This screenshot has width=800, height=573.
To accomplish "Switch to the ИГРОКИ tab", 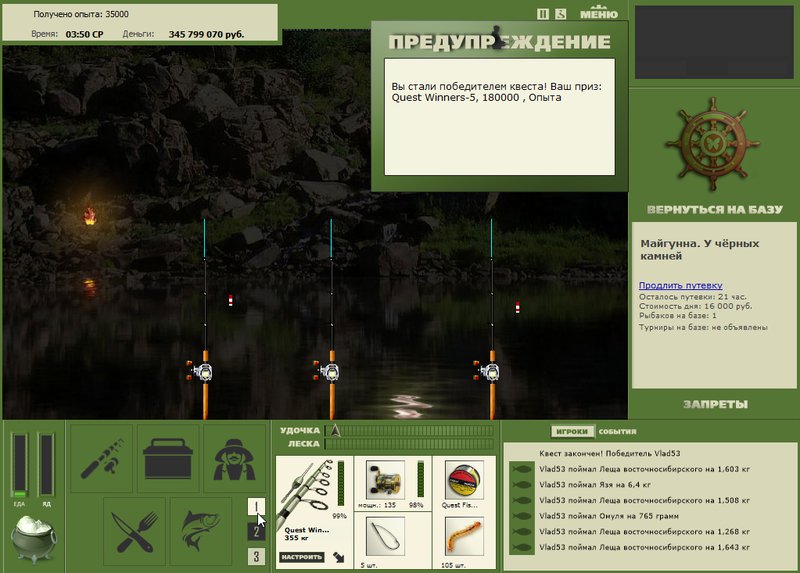I will point(572,432).
